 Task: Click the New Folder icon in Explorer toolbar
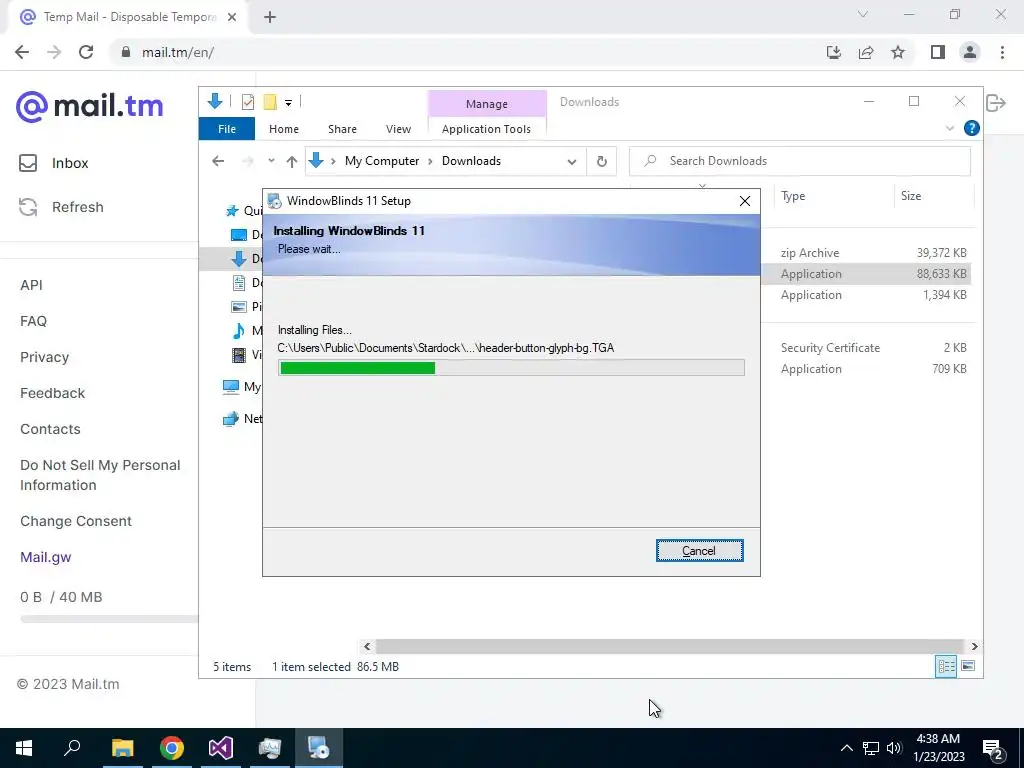(270, 102)
